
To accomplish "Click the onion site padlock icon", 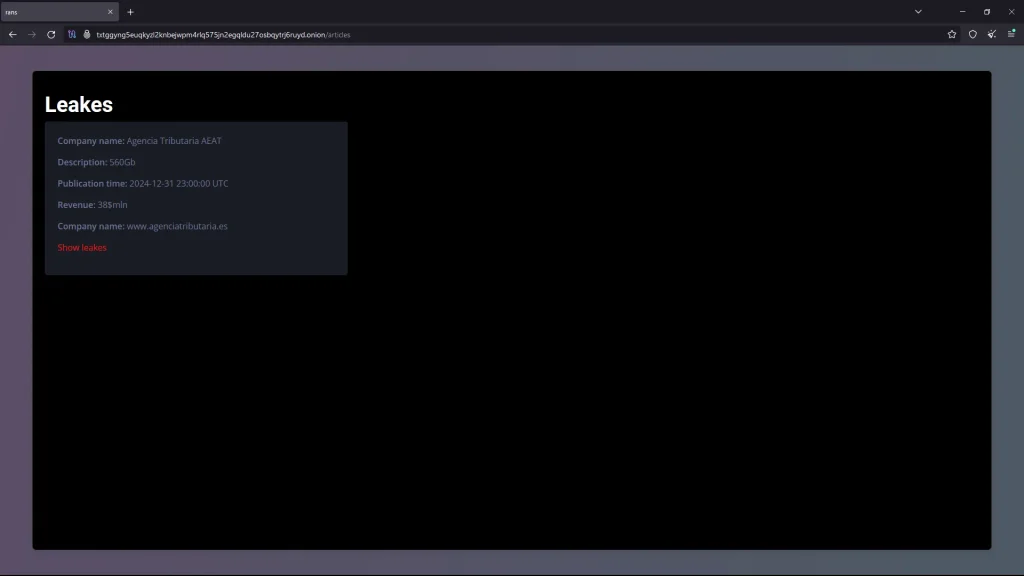I will tap(87, 34).
